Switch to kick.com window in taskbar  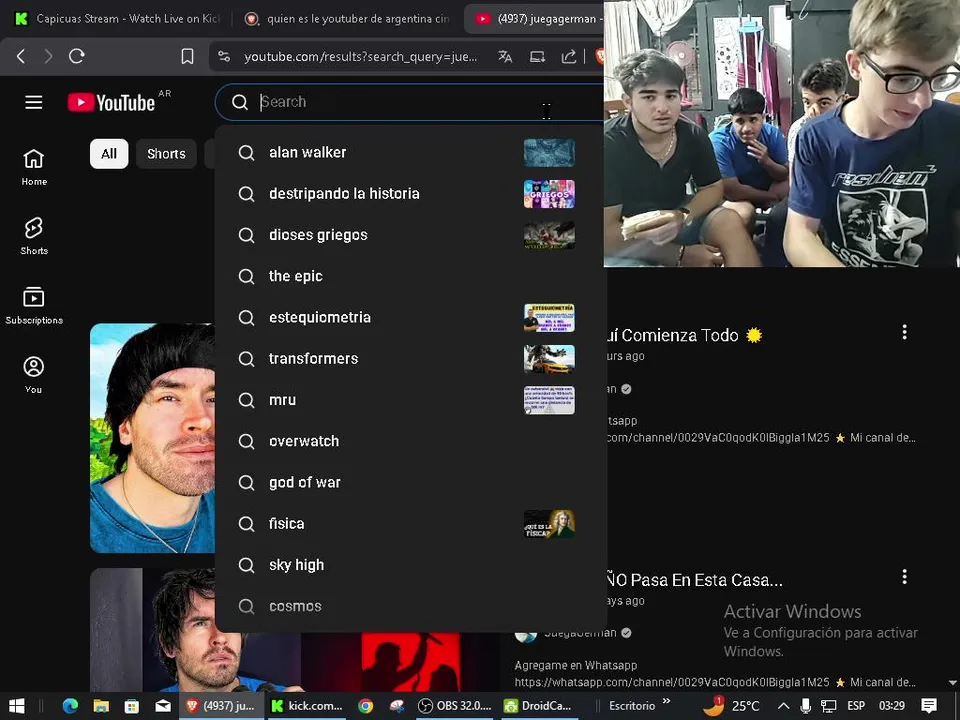308,706
